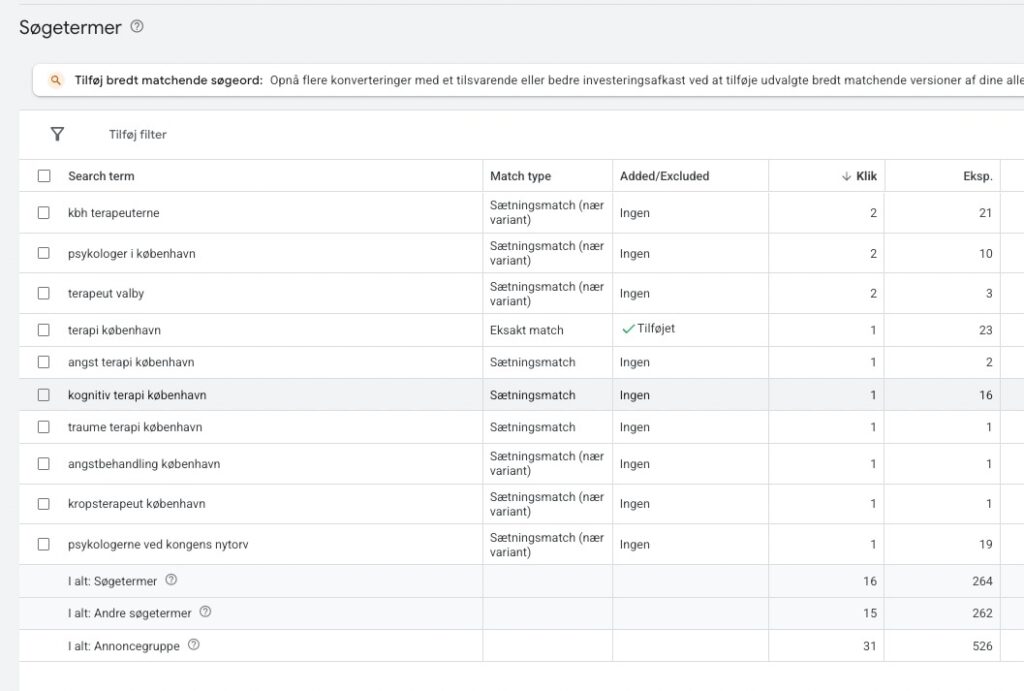Select the angst terapi københavn checkbox
Viewport: 1024px width, 691px height.
tap(44, 362)
